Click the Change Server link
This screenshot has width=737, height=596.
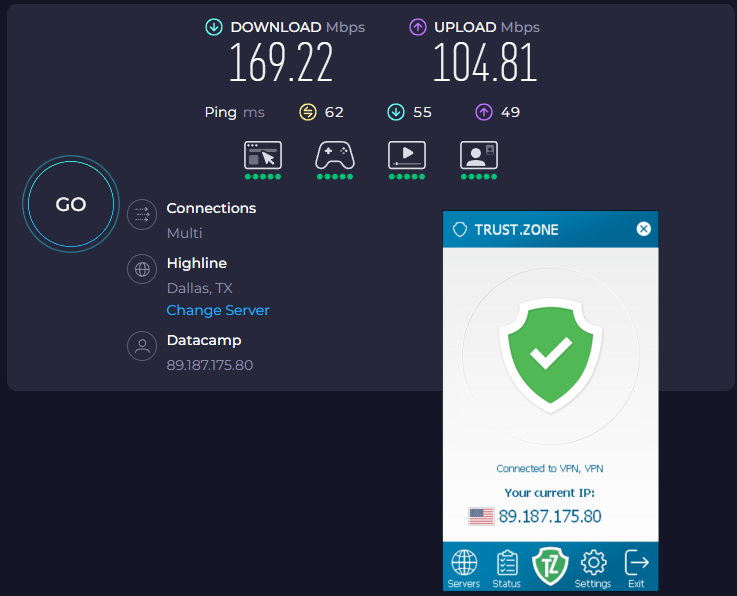(218, 310)
